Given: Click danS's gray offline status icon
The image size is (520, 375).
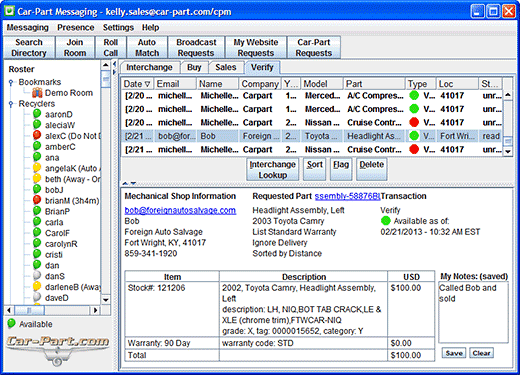Looking at the screenshot, I should (x=37, y=276).
